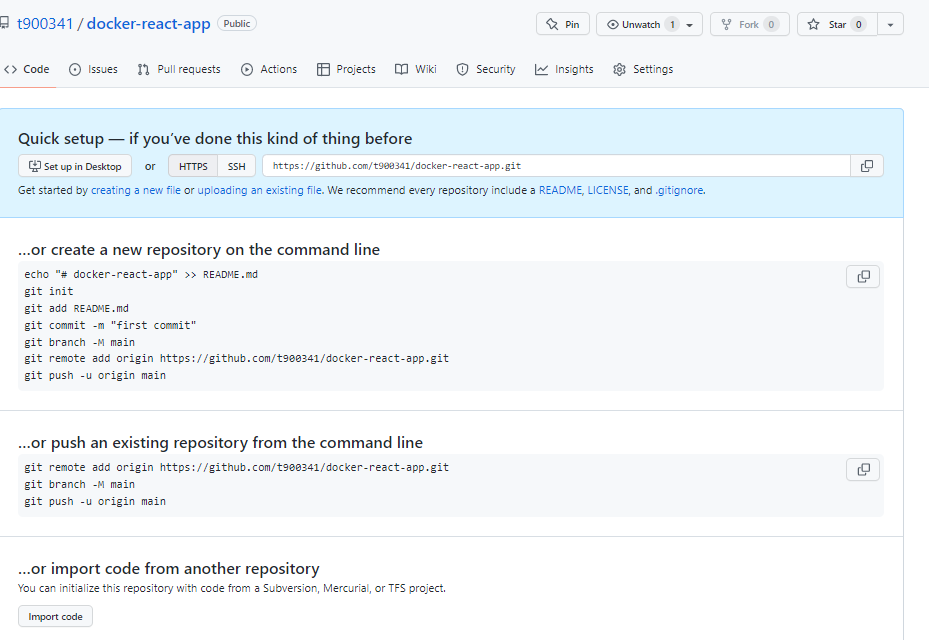Image resolution: width=929 pixels, height=640 pixels.
Task: Click the LICENSE link
Action: pos(608,190)
